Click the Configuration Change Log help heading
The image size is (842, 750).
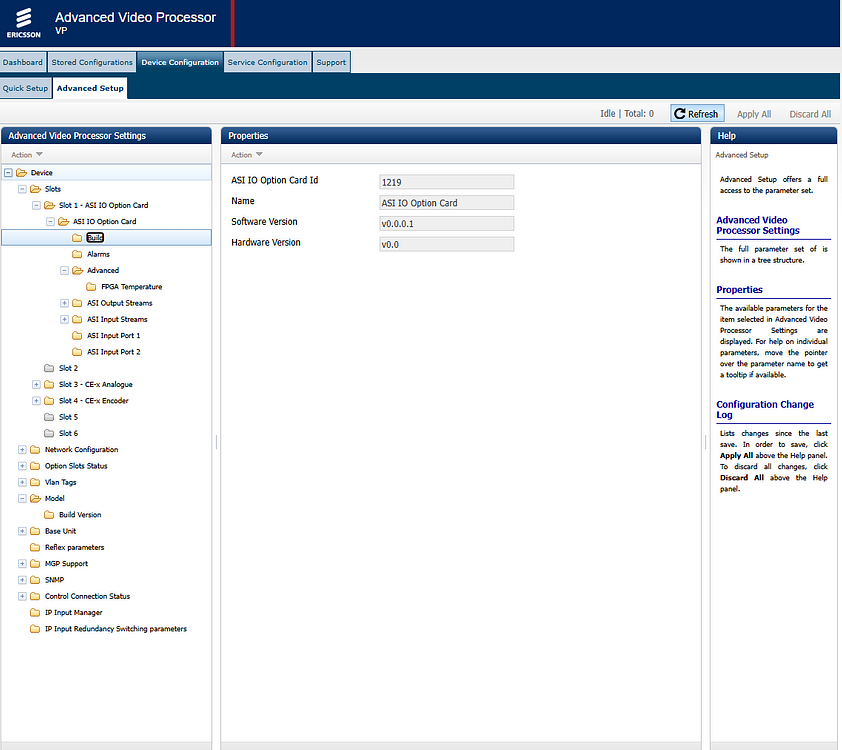point(765,410)
